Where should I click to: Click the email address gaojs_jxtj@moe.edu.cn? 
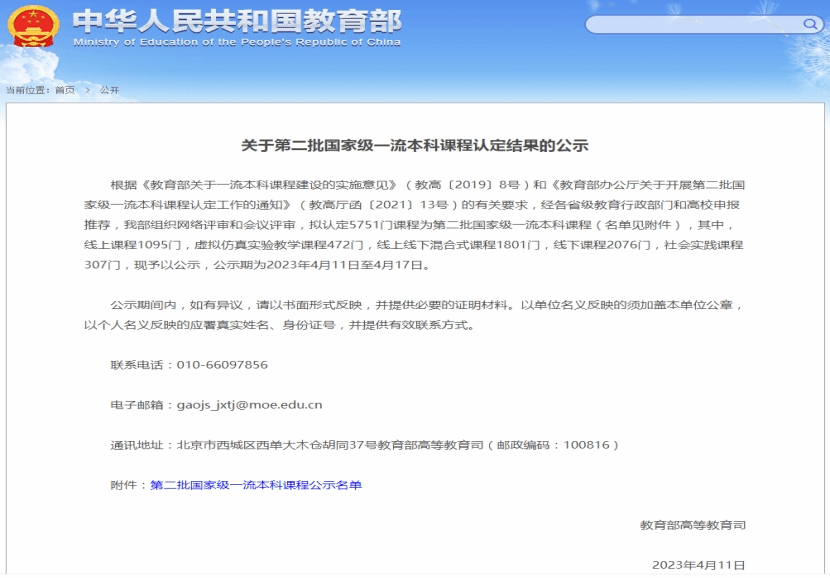pos(249,405)
